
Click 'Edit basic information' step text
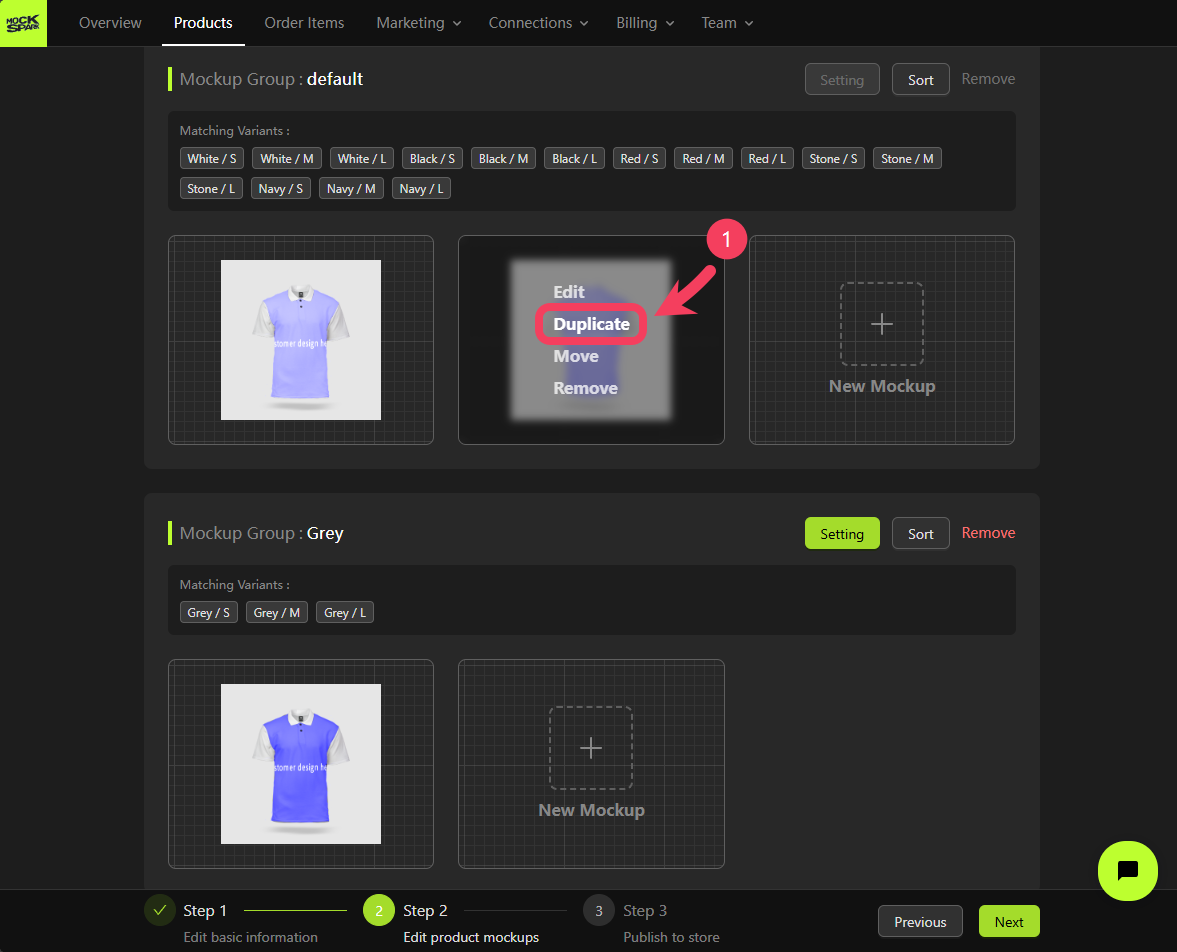[x=251, y=937]
